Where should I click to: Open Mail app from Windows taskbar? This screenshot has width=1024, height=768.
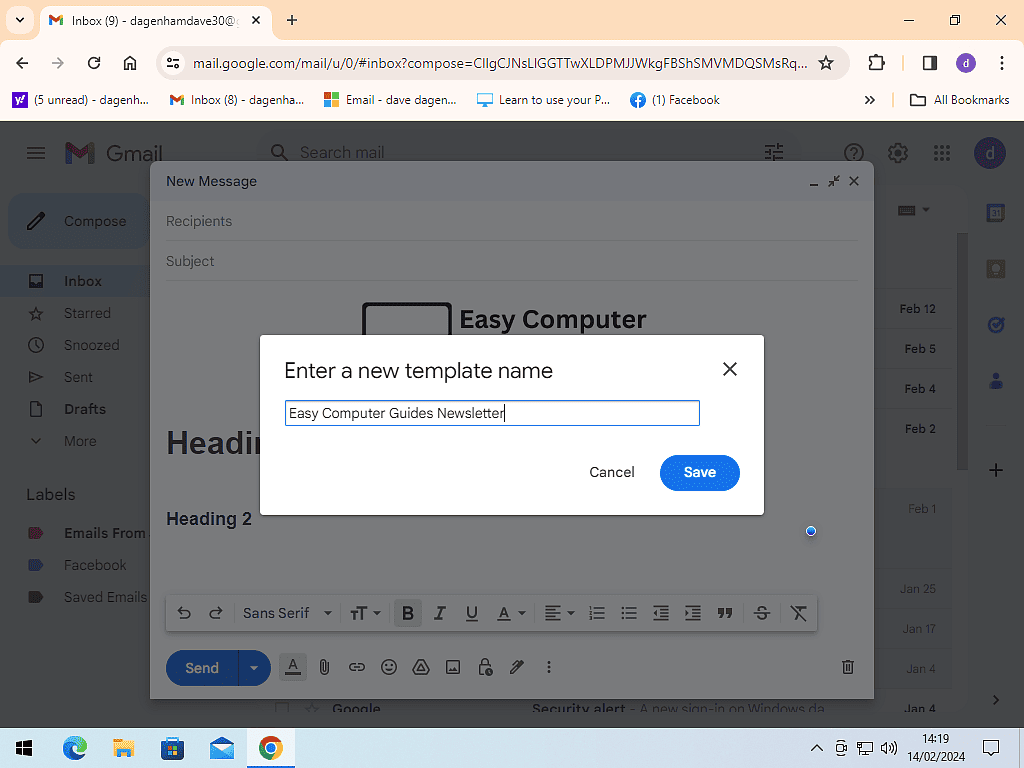[221, 748]
